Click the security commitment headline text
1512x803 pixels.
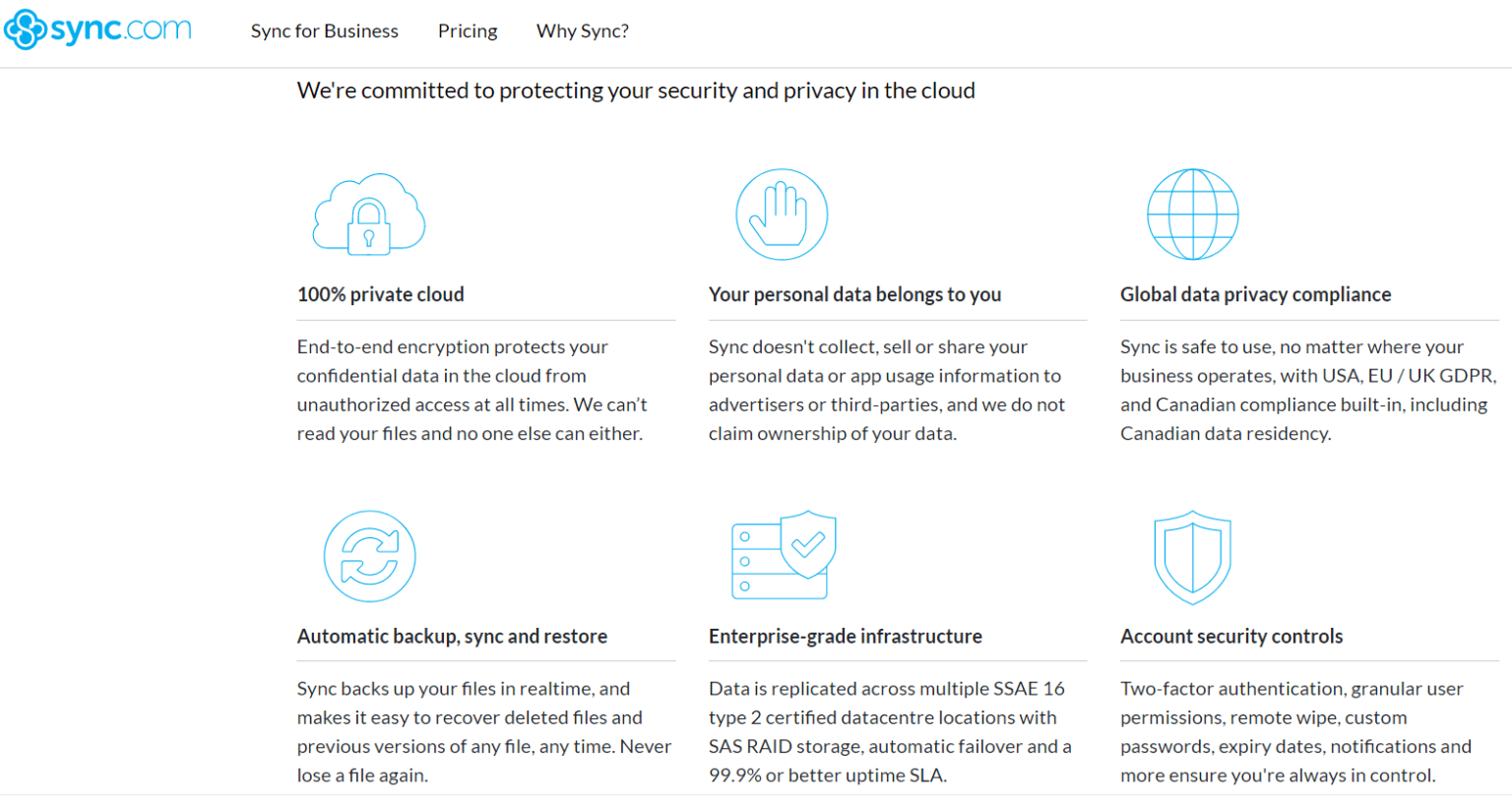point(636,90)
